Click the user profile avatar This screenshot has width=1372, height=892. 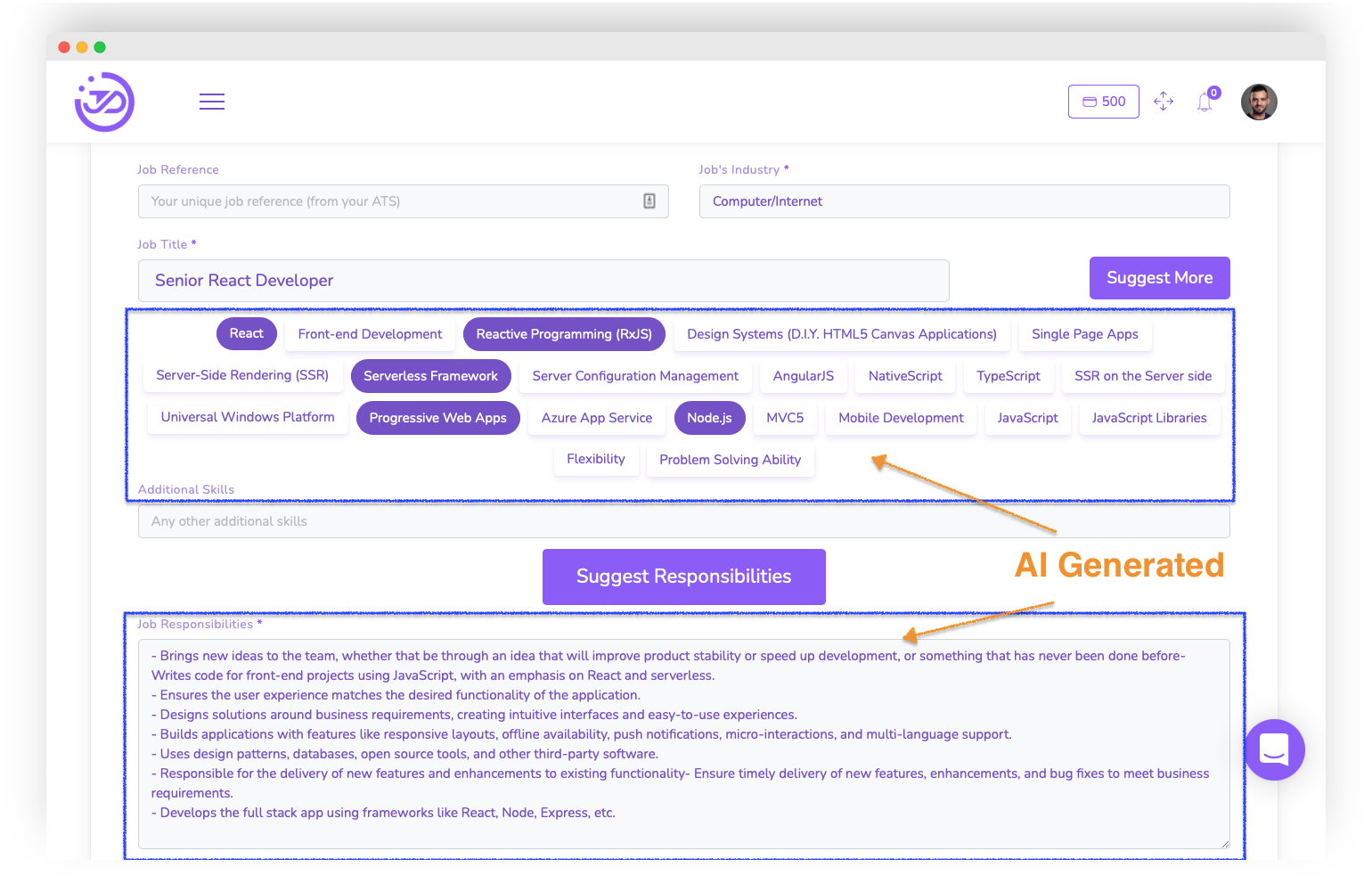point(1258,102)
